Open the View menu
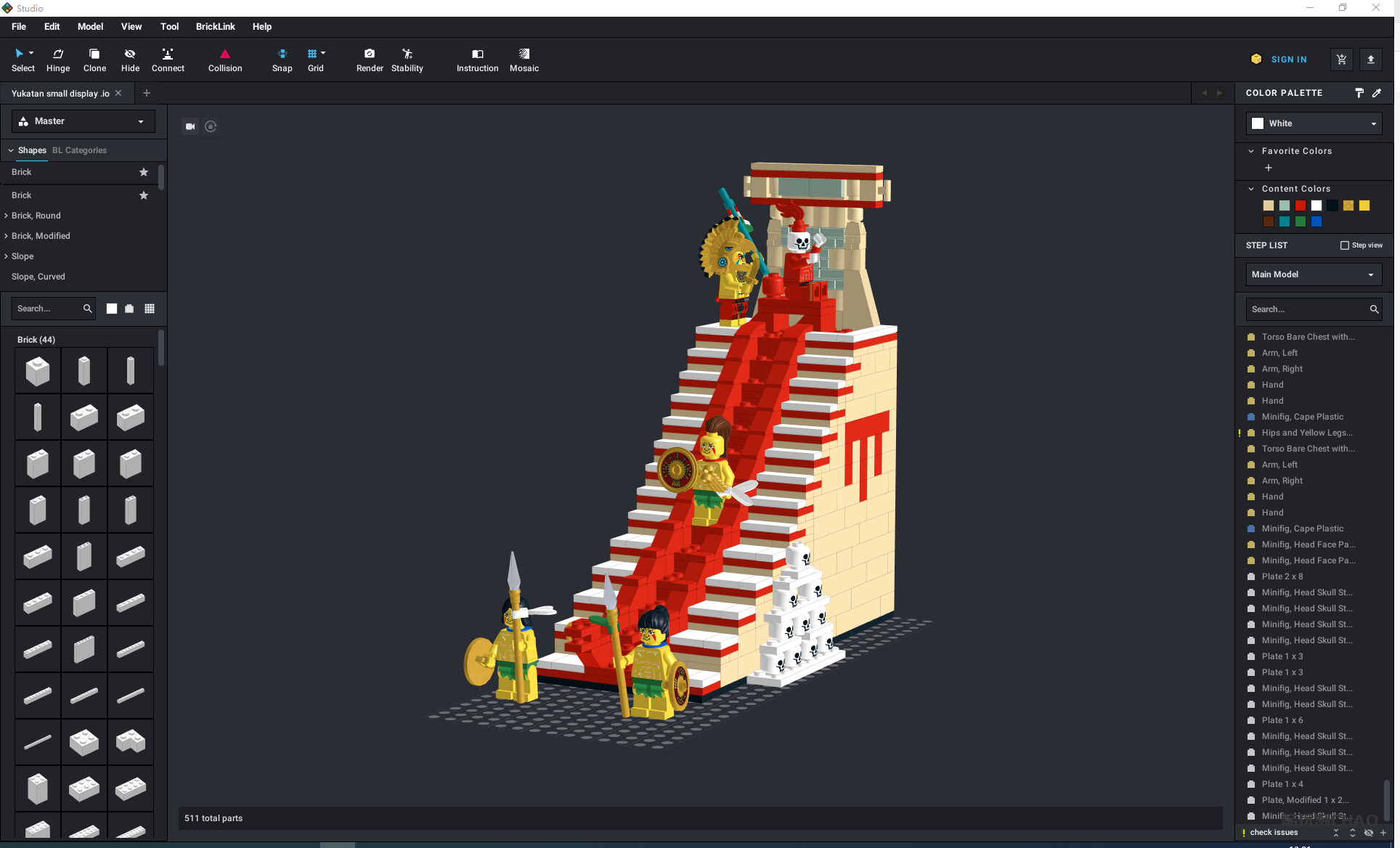This screenshot has width=1400, height=848. pos(129,26)
